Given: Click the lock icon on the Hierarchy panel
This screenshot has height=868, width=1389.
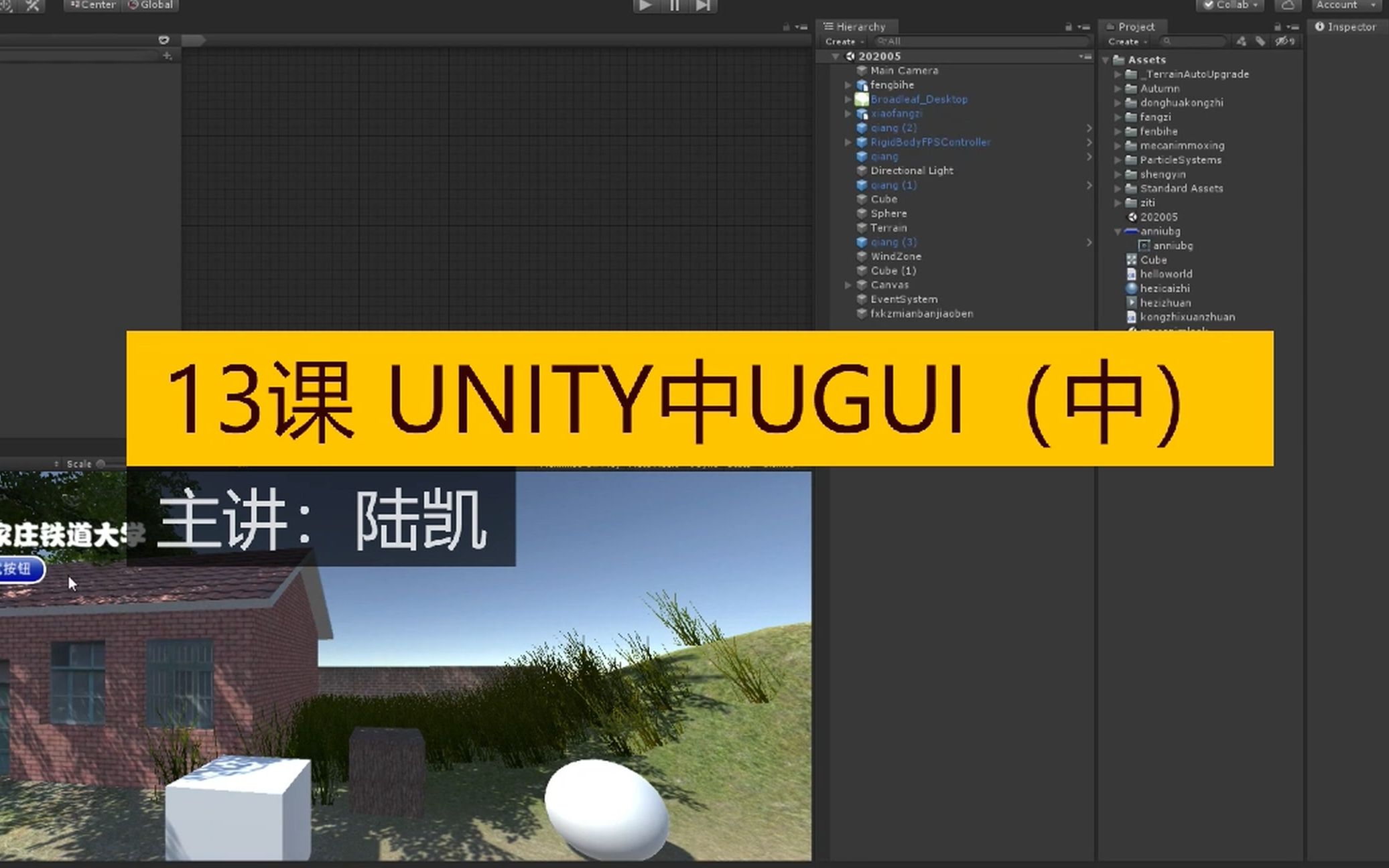Looking at the screenshot, I should (x=1068, y=26).
